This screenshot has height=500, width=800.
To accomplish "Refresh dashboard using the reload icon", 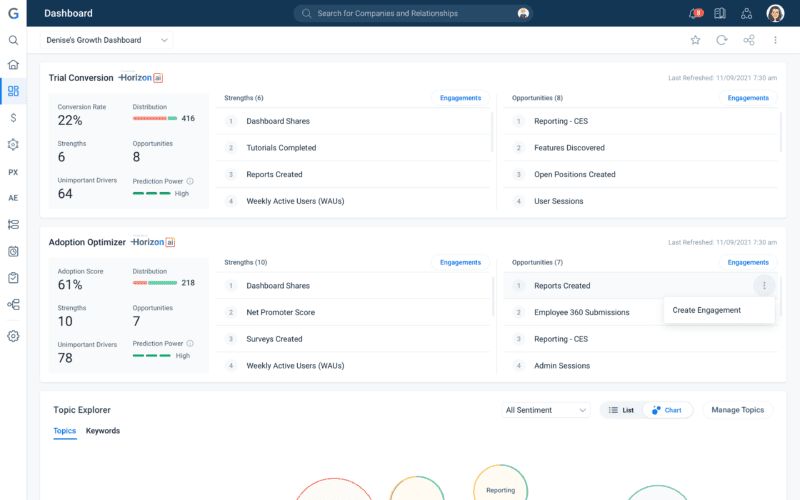I will point(722,40).
